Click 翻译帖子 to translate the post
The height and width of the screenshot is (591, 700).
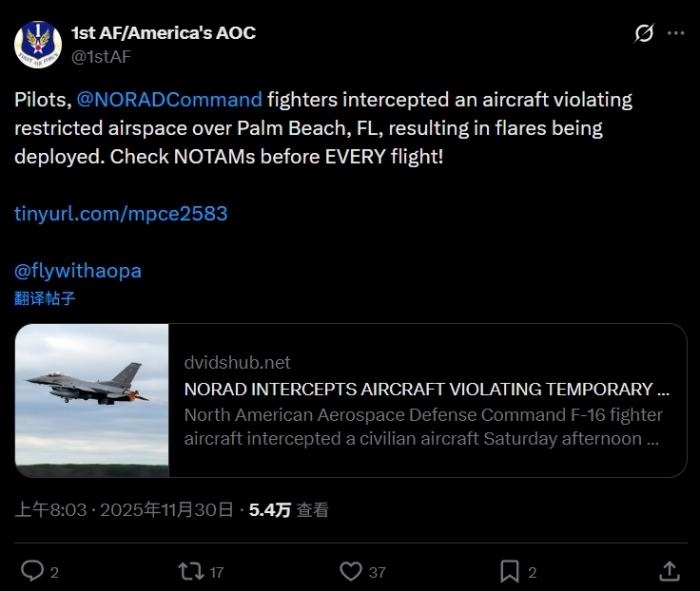tap(45, 298)
